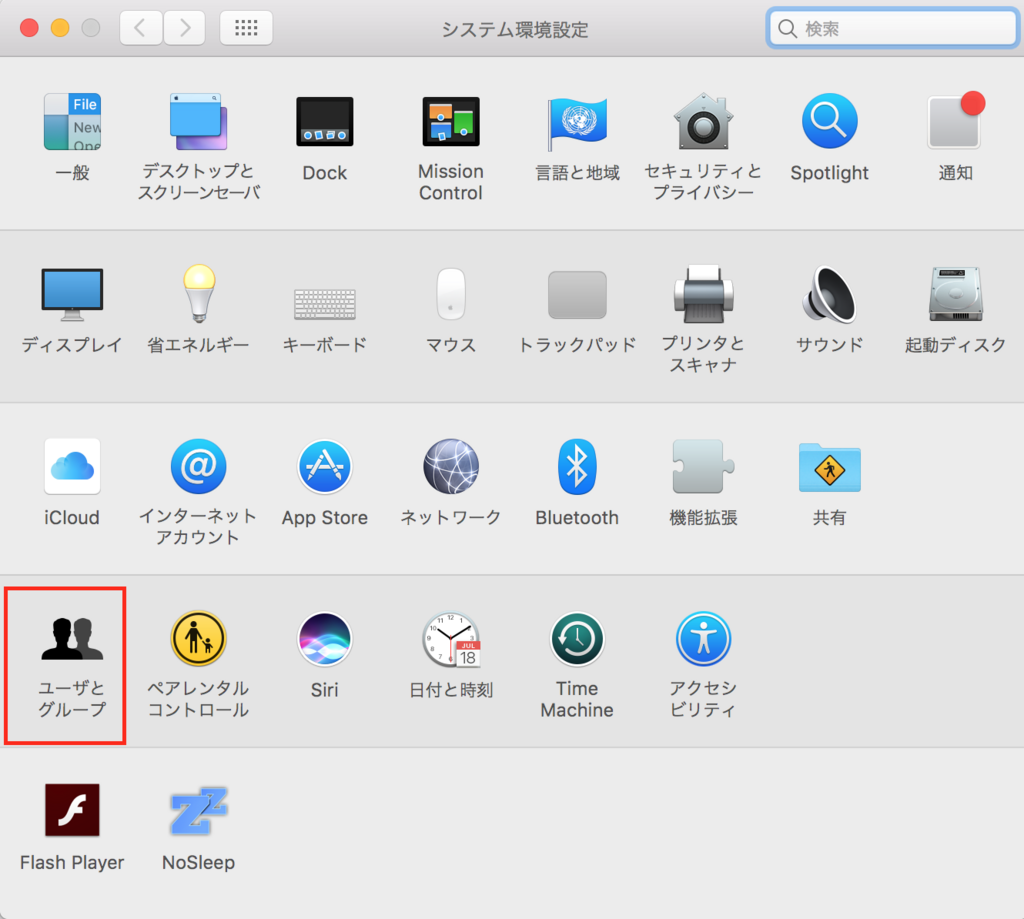
Task: Open Bluetooth preferences
Action: tap(577, 466)
